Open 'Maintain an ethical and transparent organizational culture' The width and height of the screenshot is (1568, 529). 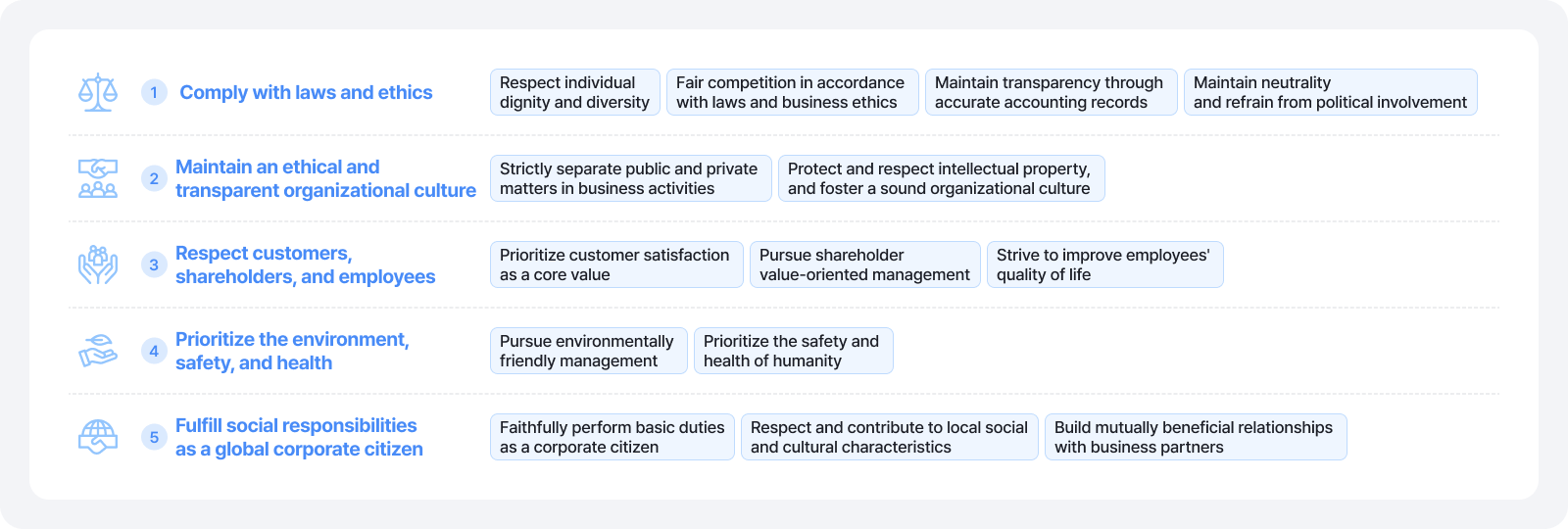(325, 178)
